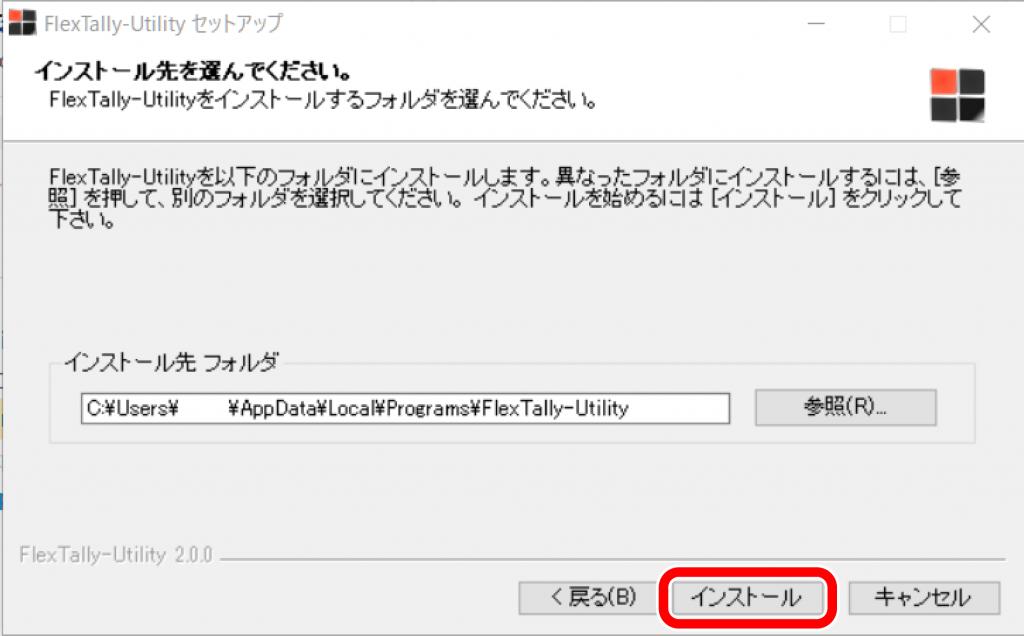Click the FlexTally-Utility title bar app icon

coord(22,24)
